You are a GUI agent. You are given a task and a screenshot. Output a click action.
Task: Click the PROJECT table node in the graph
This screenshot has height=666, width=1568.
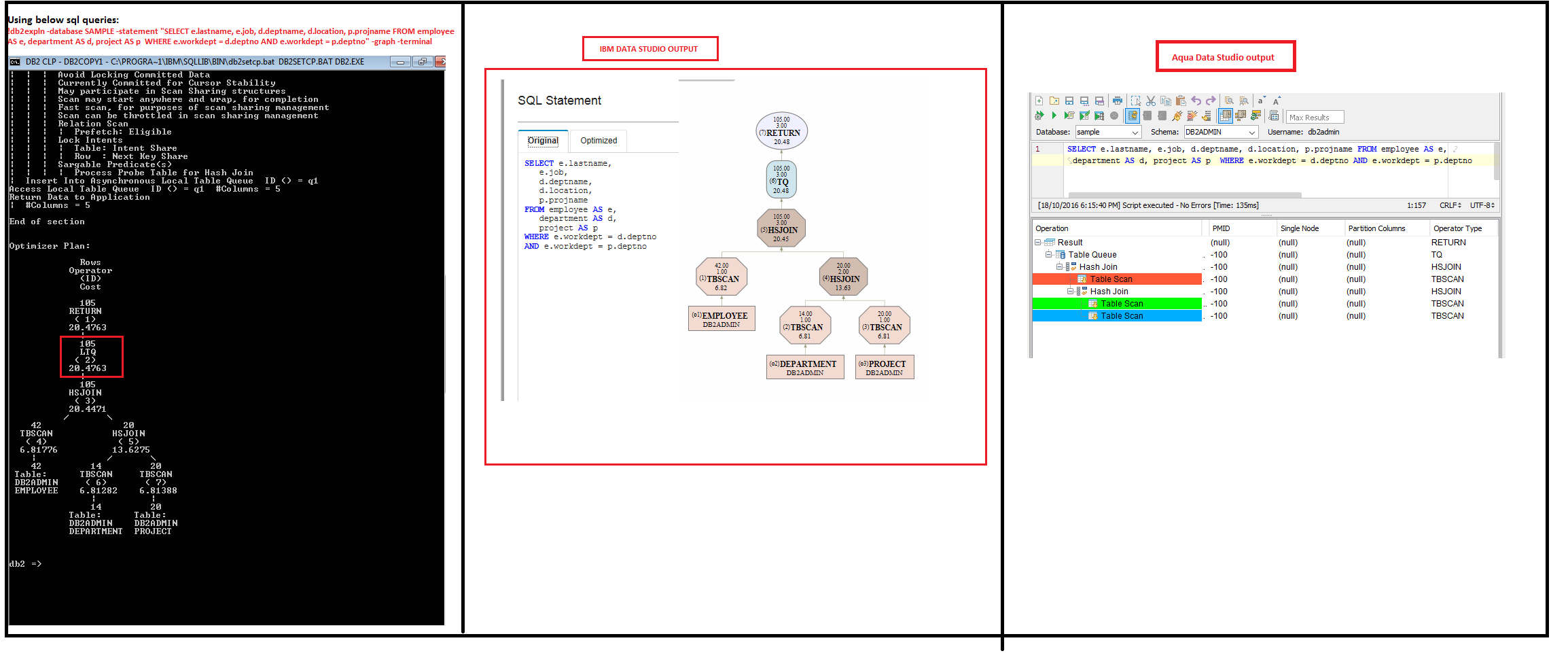[x=885, y=367]
